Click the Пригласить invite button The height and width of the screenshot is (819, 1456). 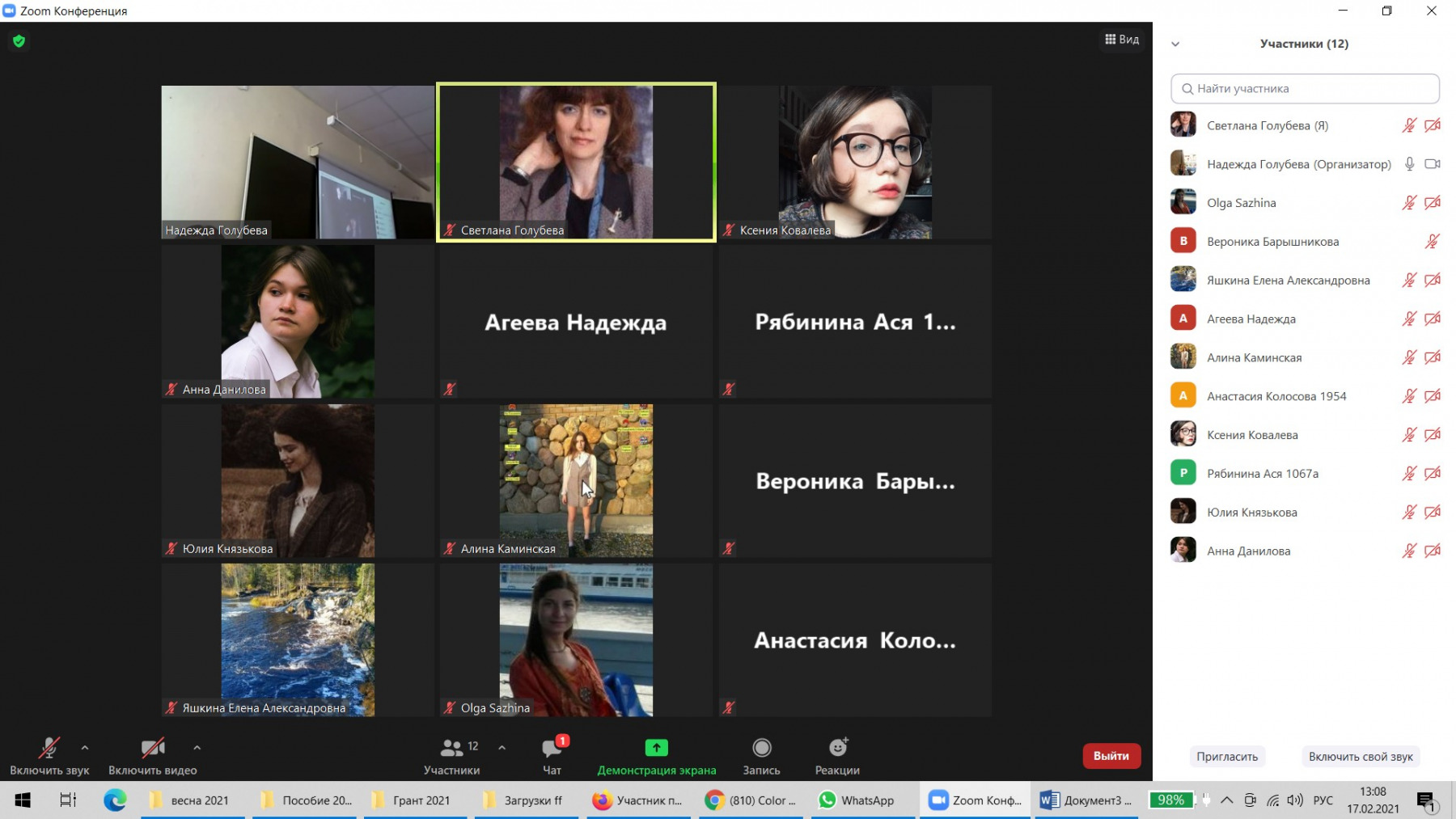pyautogui.click(x=1226, y=757)
